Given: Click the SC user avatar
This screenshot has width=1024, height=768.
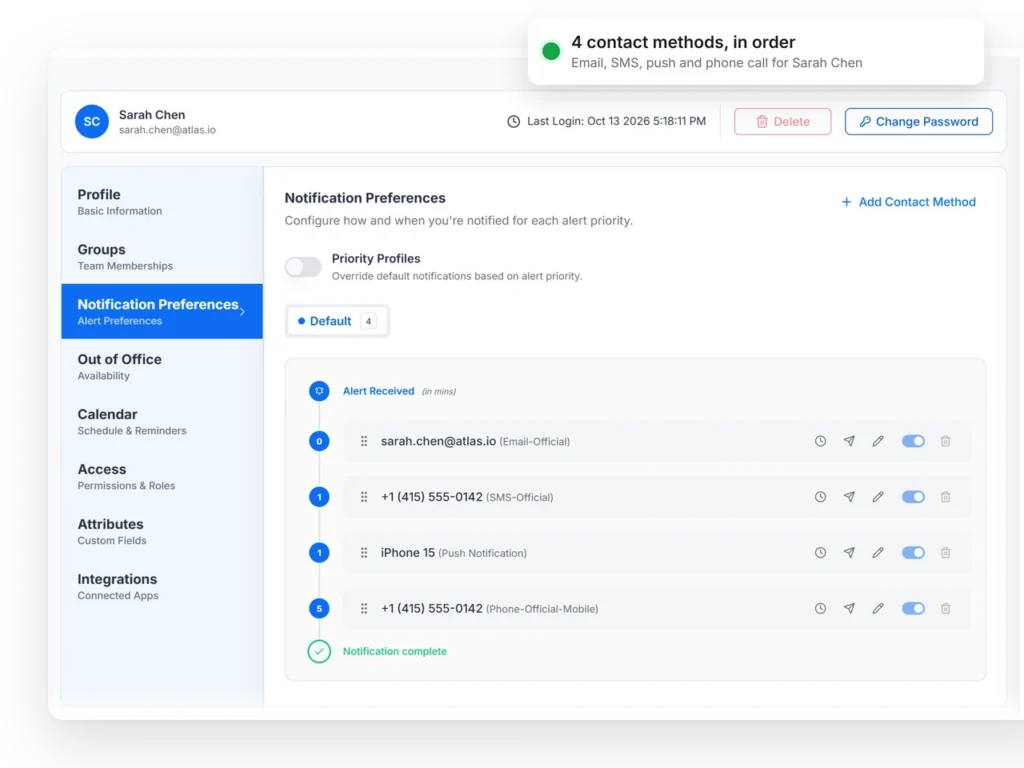Looking at the screenshot, I should pos(91,121).
